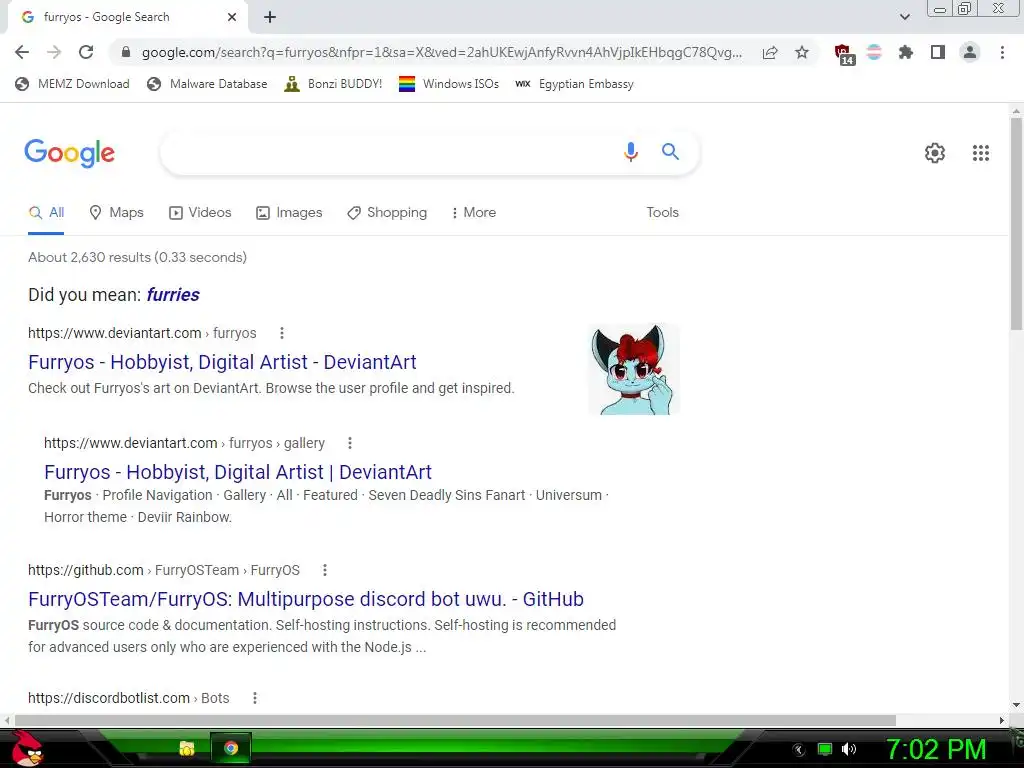This screenshot has width=1024, height=768.
Task: Open options for discordbotlist.com result
Action: [x=255, y=698]
